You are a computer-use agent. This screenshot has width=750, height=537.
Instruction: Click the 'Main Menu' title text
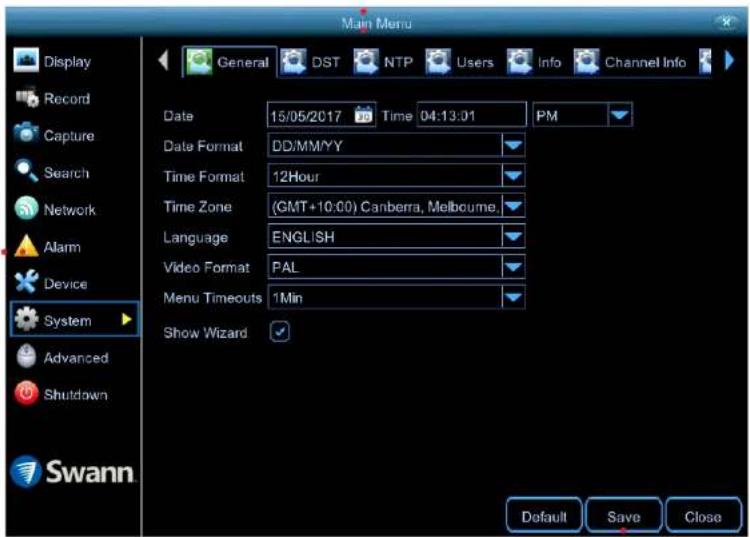click(x=376, y=23)
